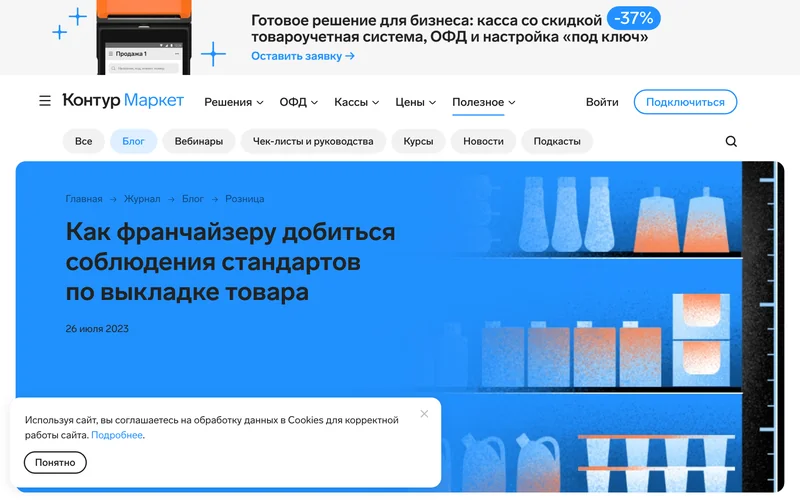Click the Войти login link
Image resolution: width=800 pixels, height=500 pixels.
(602, 102)
